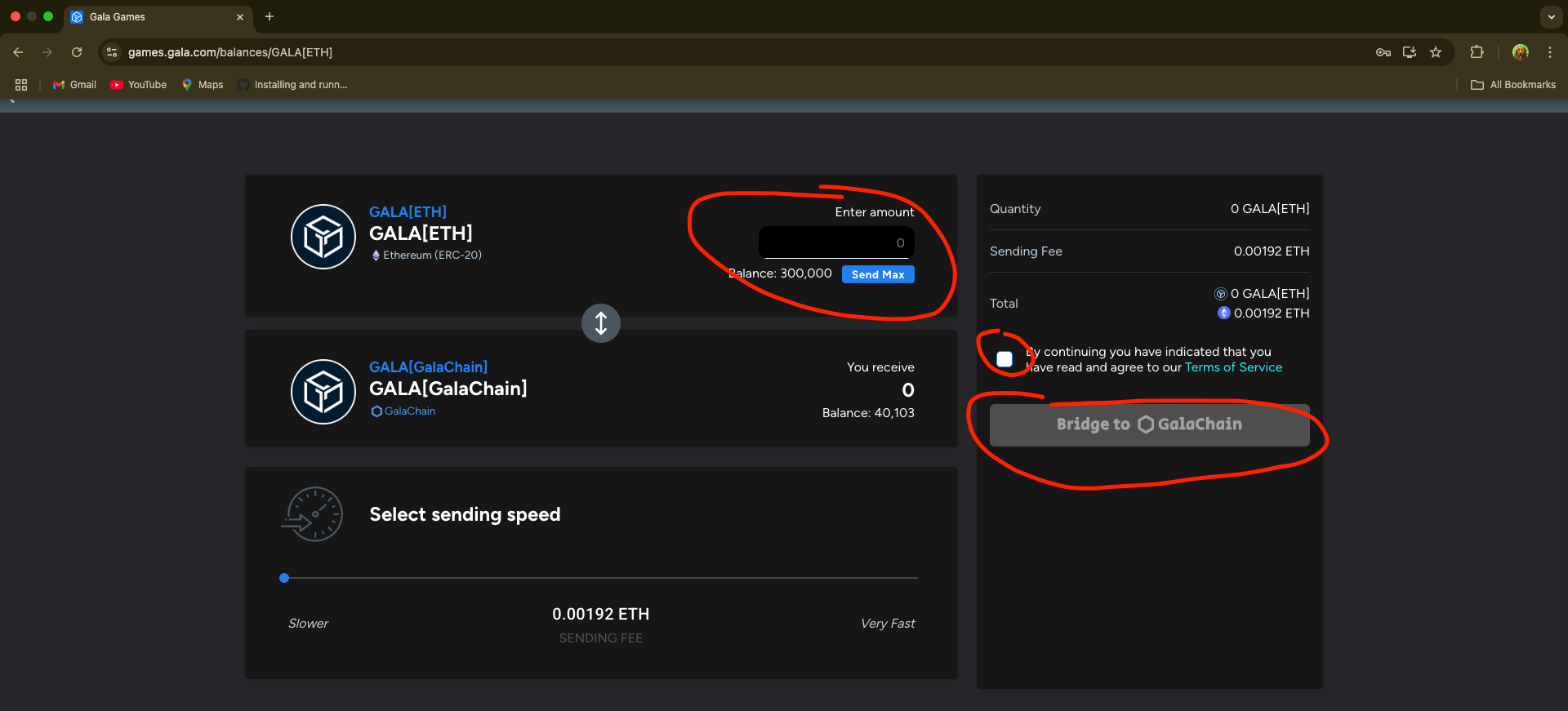The height and width of the screenshot is (711, 1568).
Task: Reload the Gala Games page
Action: coord(77,52)
